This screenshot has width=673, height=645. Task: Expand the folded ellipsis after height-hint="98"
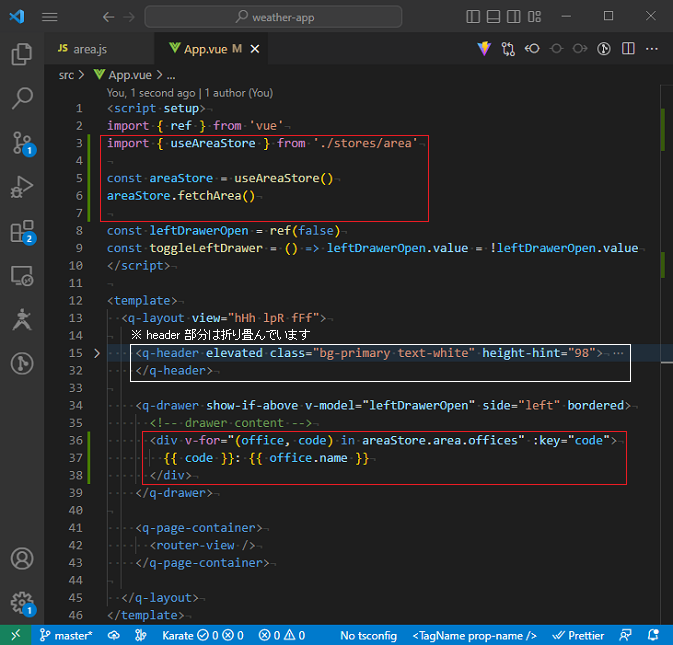[618, 353]
